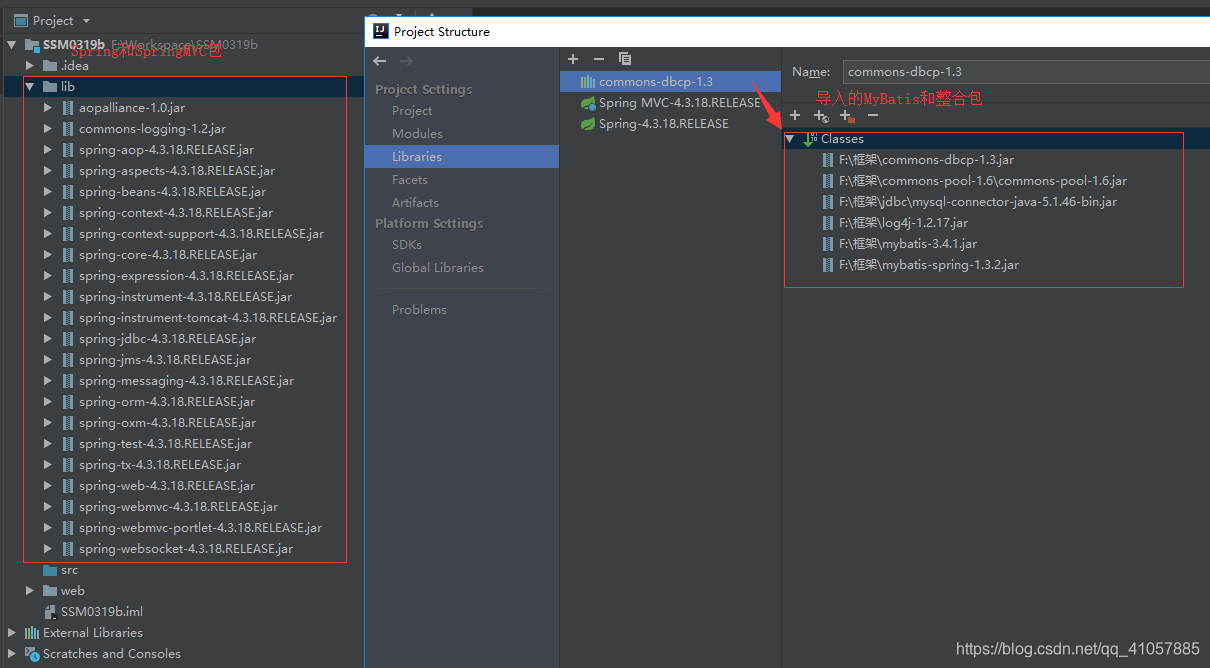This screenshot has width=1210, height=668.
Task: Expand the web folder
Action: point(30,591)
